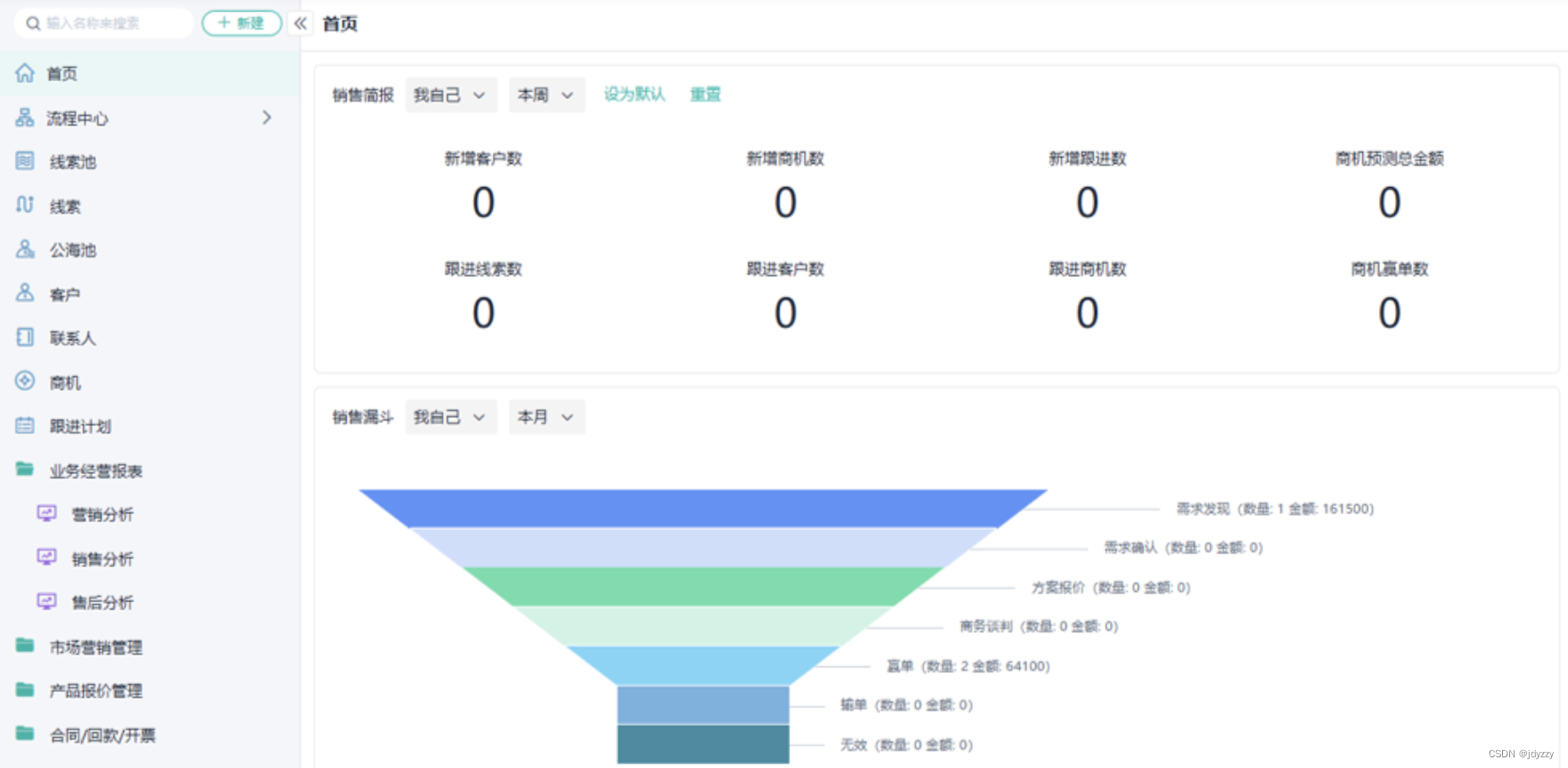Screen dimensions: 1568x768
Task: Click the 商机 circular icon
Action: coord(25,381)
